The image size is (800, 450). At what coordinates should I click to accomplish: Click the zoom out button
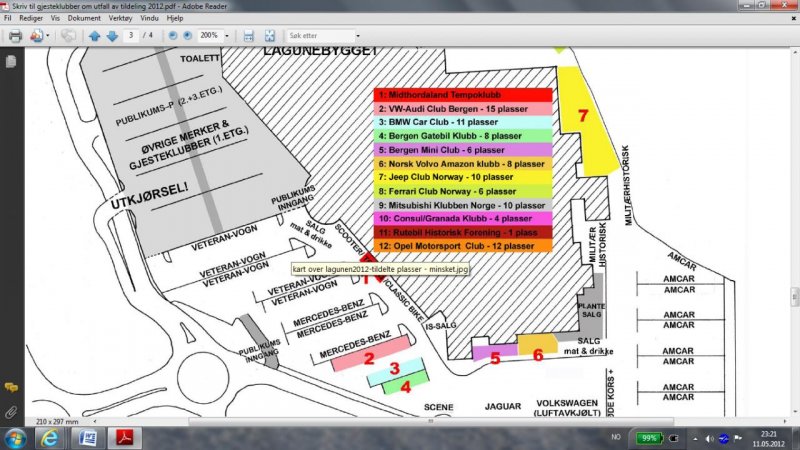[173, 36]
